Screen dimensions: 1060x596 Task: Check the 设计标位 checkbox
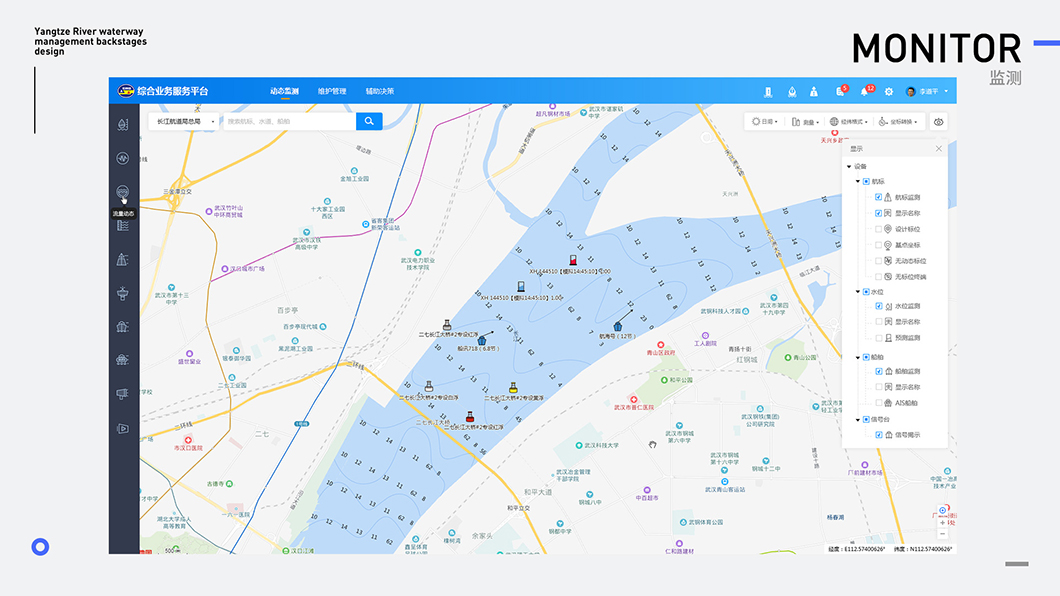tap(879, 229)
